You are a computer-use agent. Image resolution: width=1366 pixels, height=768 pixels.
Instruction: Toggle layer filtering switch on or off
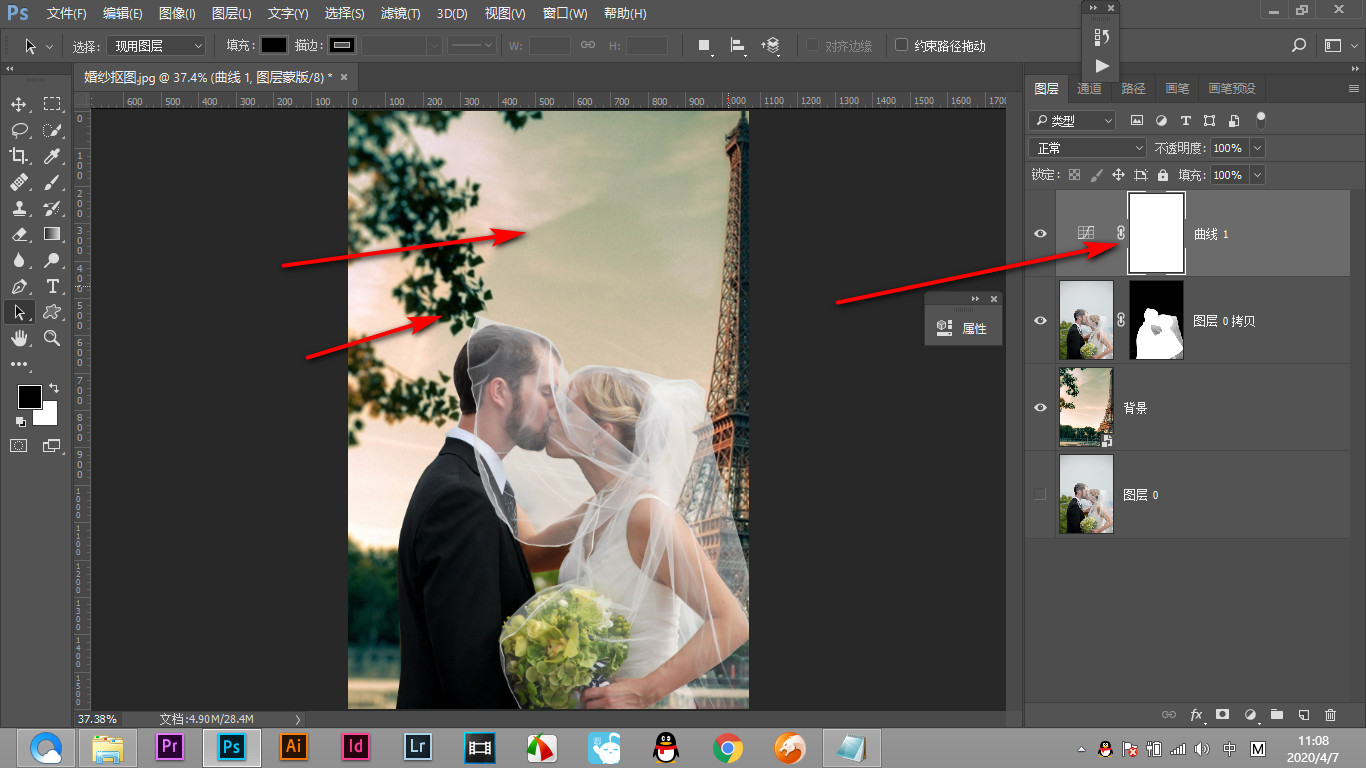[1261, 119]
